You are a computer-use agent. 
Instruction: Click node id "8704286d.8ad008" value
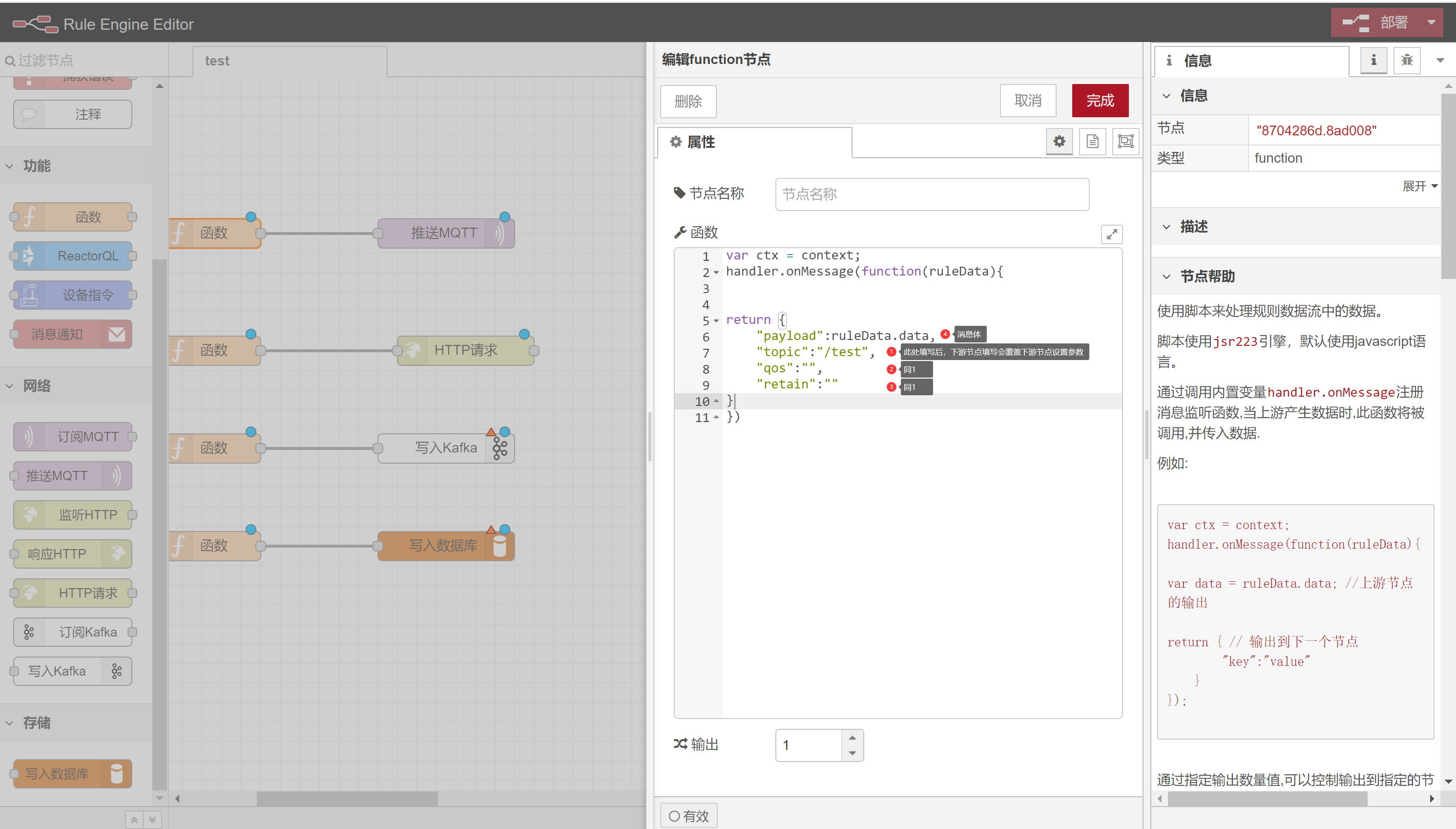coord(1316,130)
